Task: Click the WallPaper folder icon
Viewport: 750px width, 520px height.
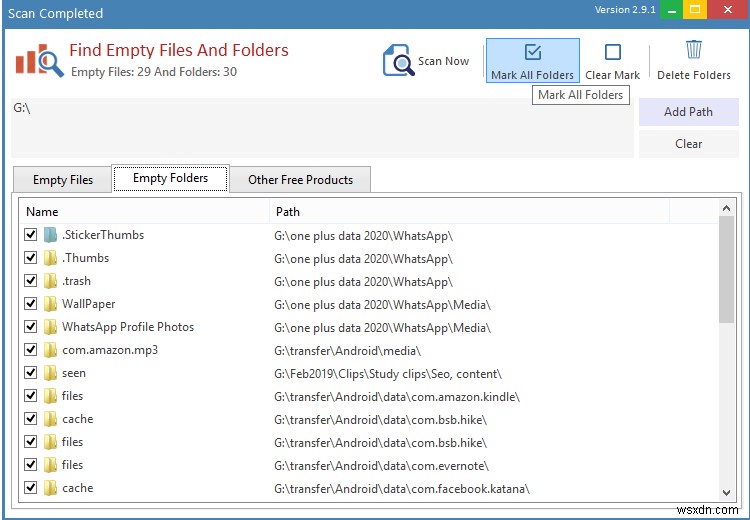Action: point(50,304)
